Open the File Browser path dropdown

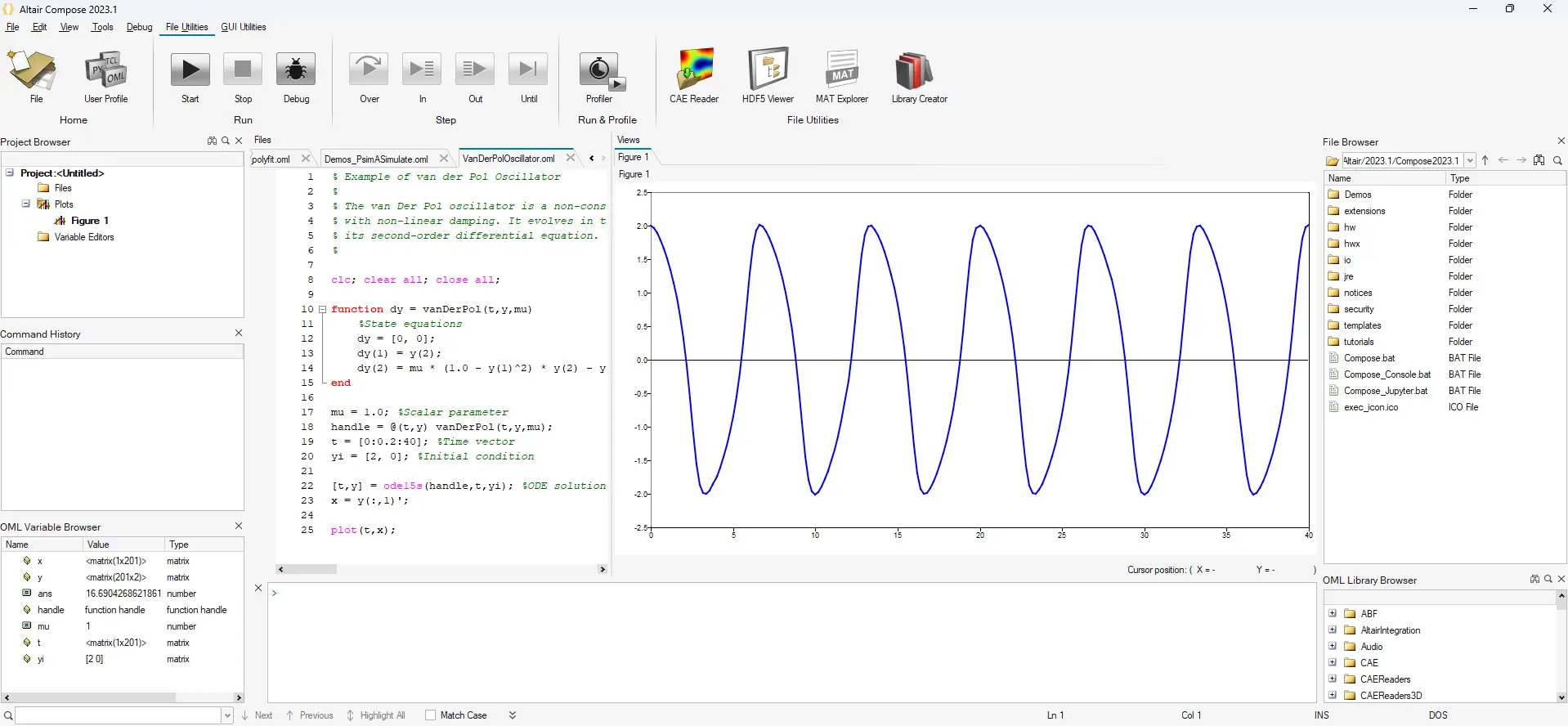1470,161
